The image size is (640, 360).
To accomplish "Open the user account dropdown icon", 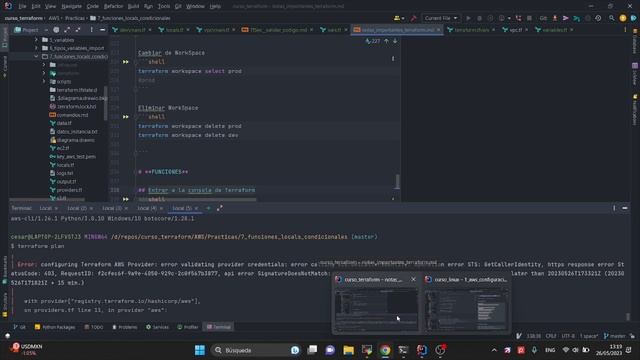I will coord(398,18).
